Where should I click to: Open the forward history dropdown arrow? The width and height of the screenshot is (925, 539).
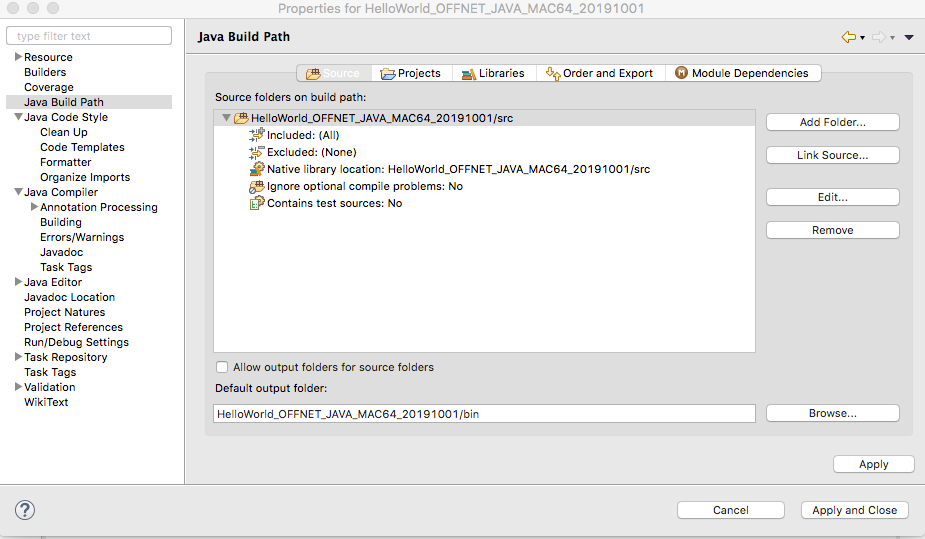point(893,38)
